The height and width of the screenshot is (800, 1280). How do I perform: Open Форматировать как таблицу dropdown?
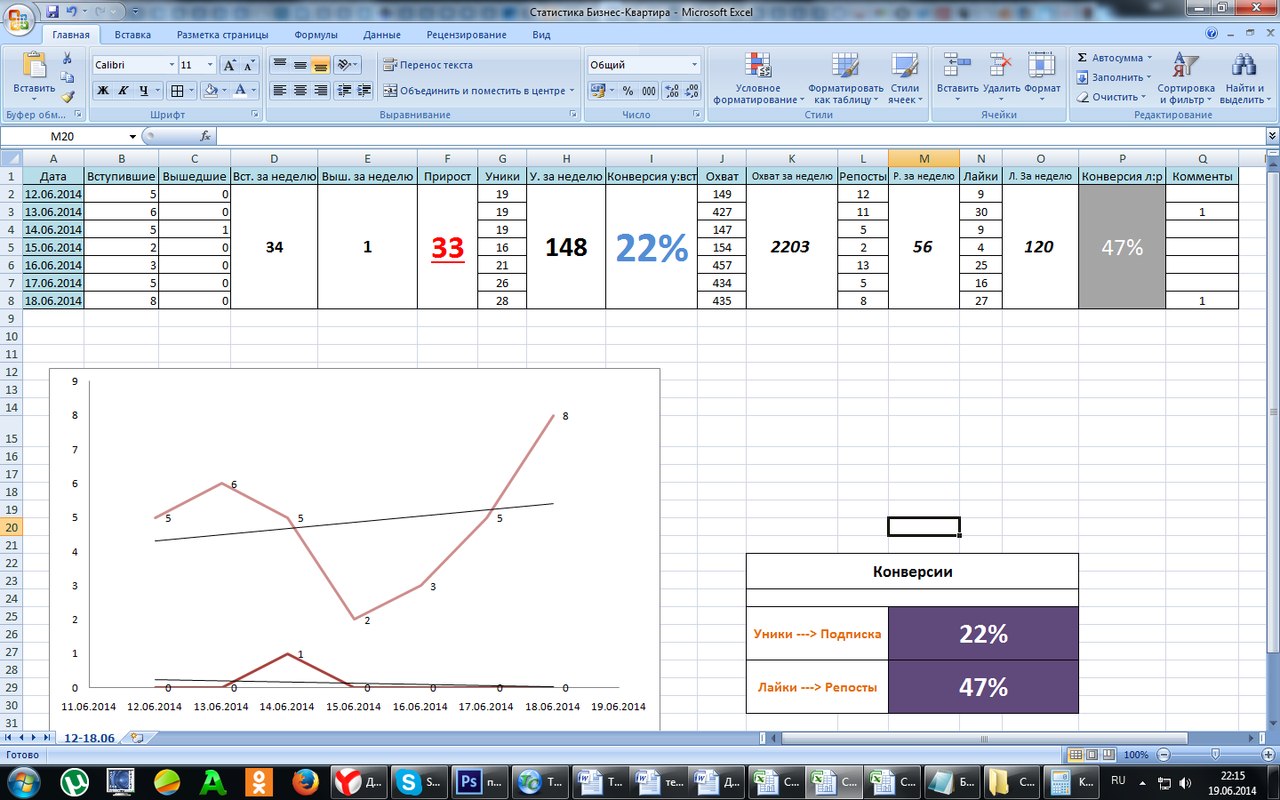845,78
